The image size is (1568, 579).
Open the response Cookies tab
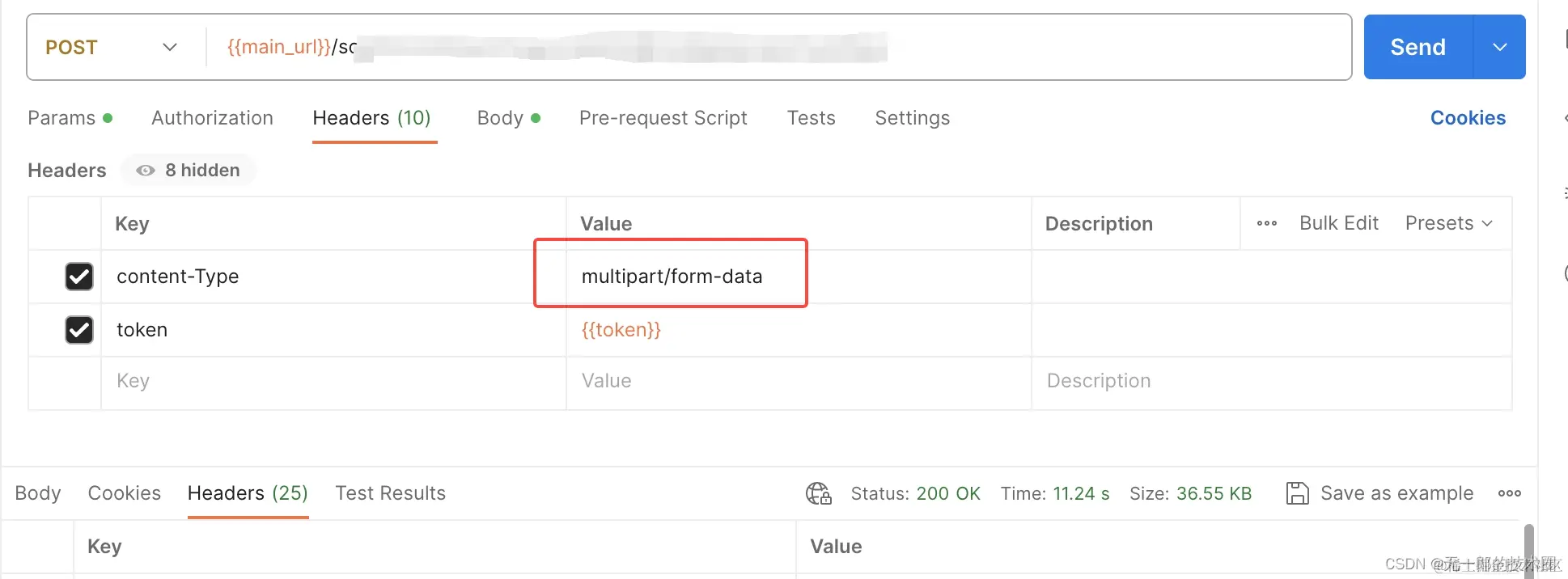tap(125, 493)
